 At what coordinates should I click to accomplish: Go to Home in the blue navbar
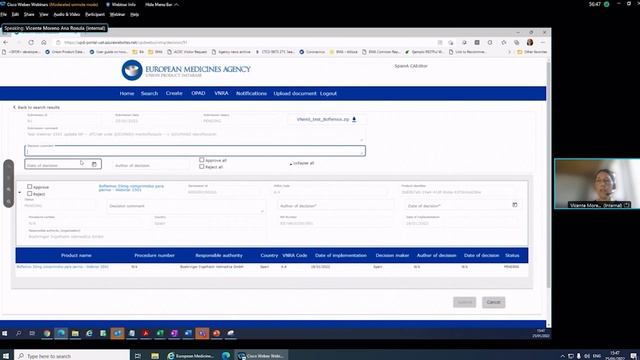(x=127, y=93)
